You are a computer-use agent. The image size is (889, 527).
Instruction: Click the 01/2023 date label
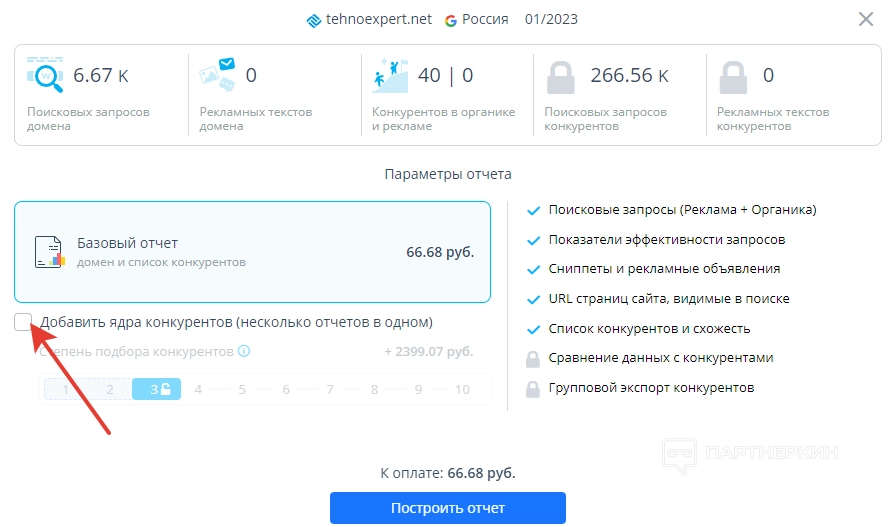(x=551, y=19)
